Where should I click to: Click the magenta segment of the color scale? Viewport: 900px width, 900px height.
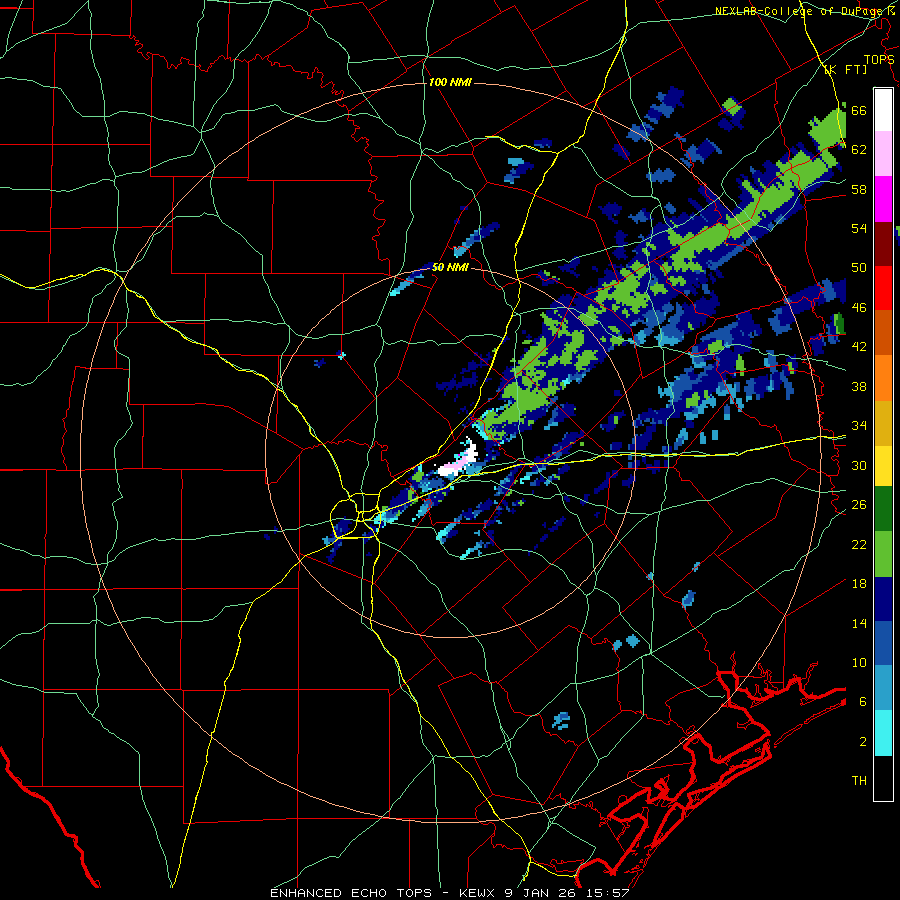point(883,199)
